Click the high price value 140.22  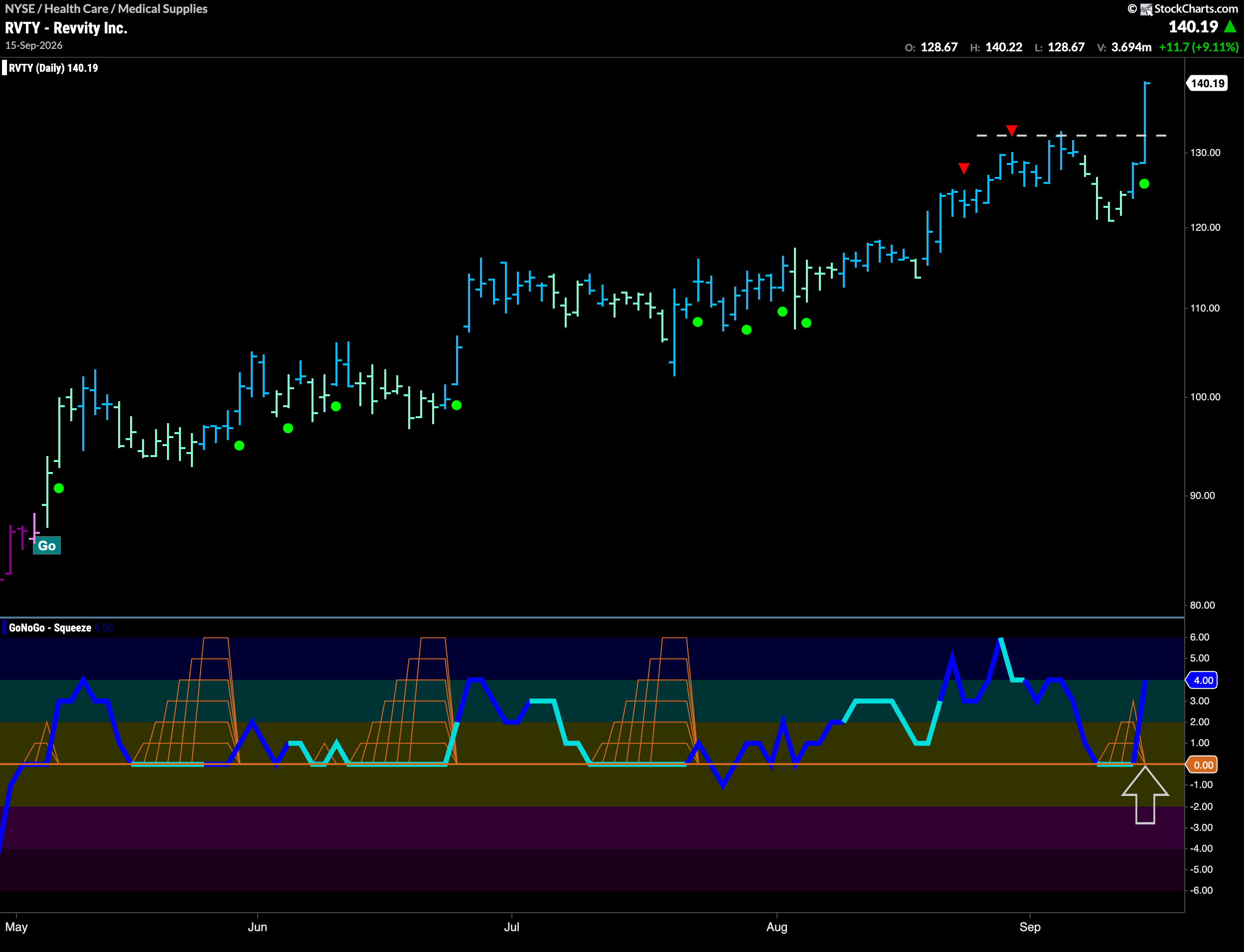point(1004,47)
